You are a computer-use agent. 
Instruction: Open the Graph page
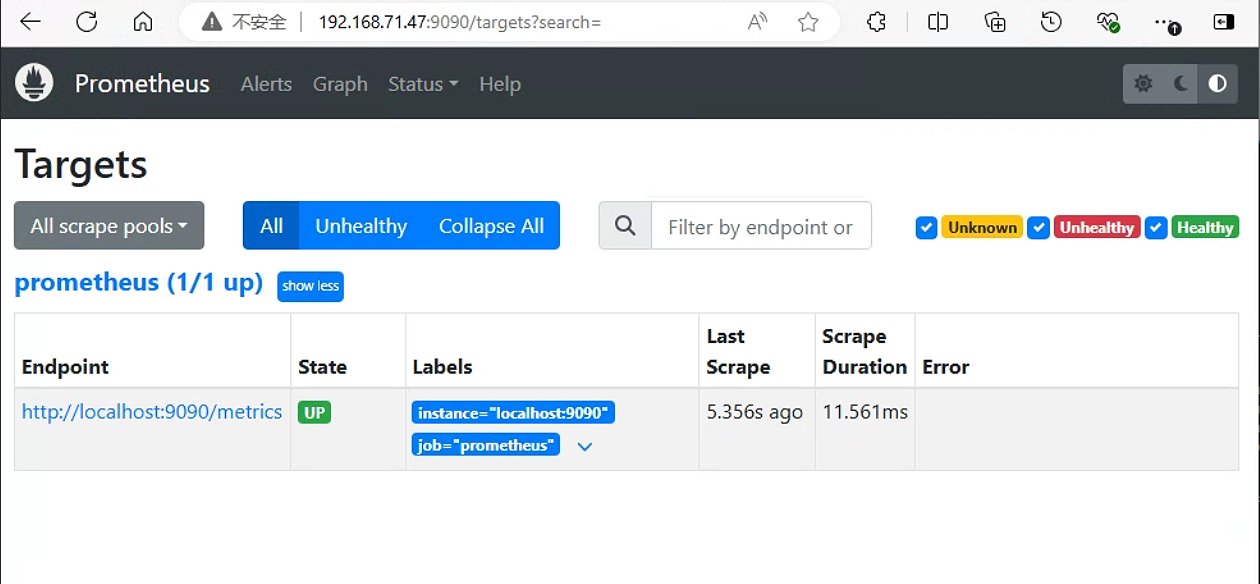pos(340,84)
